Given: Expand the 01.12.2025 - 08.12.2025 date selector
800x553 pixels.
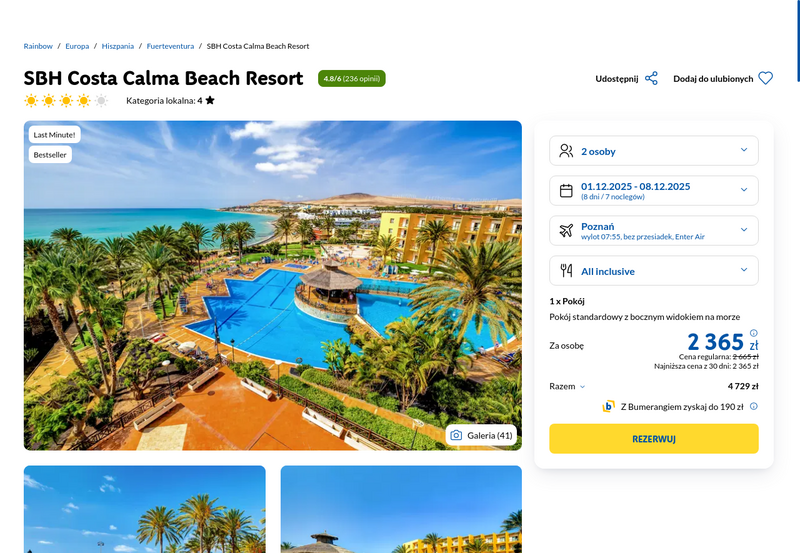Looking at the screenshot, I should [x=654, y=191].
